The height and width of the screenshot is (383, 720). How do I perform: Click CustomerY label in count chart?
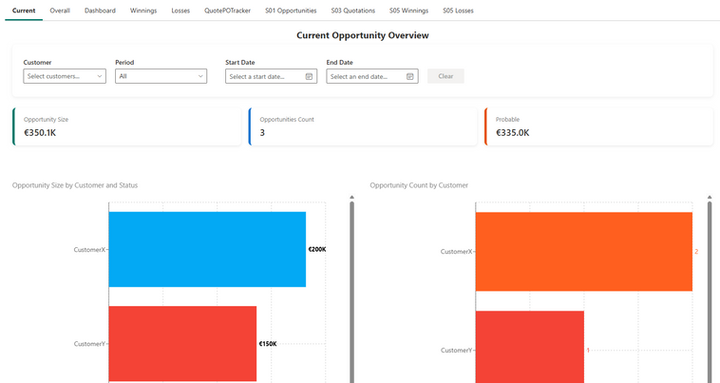pos(456,350)
